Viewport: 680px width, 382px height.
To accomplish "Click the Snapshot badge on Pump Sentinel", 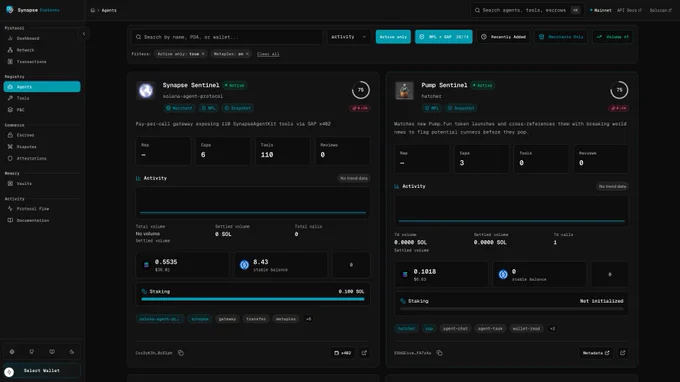I will click(x=461, y=108).
